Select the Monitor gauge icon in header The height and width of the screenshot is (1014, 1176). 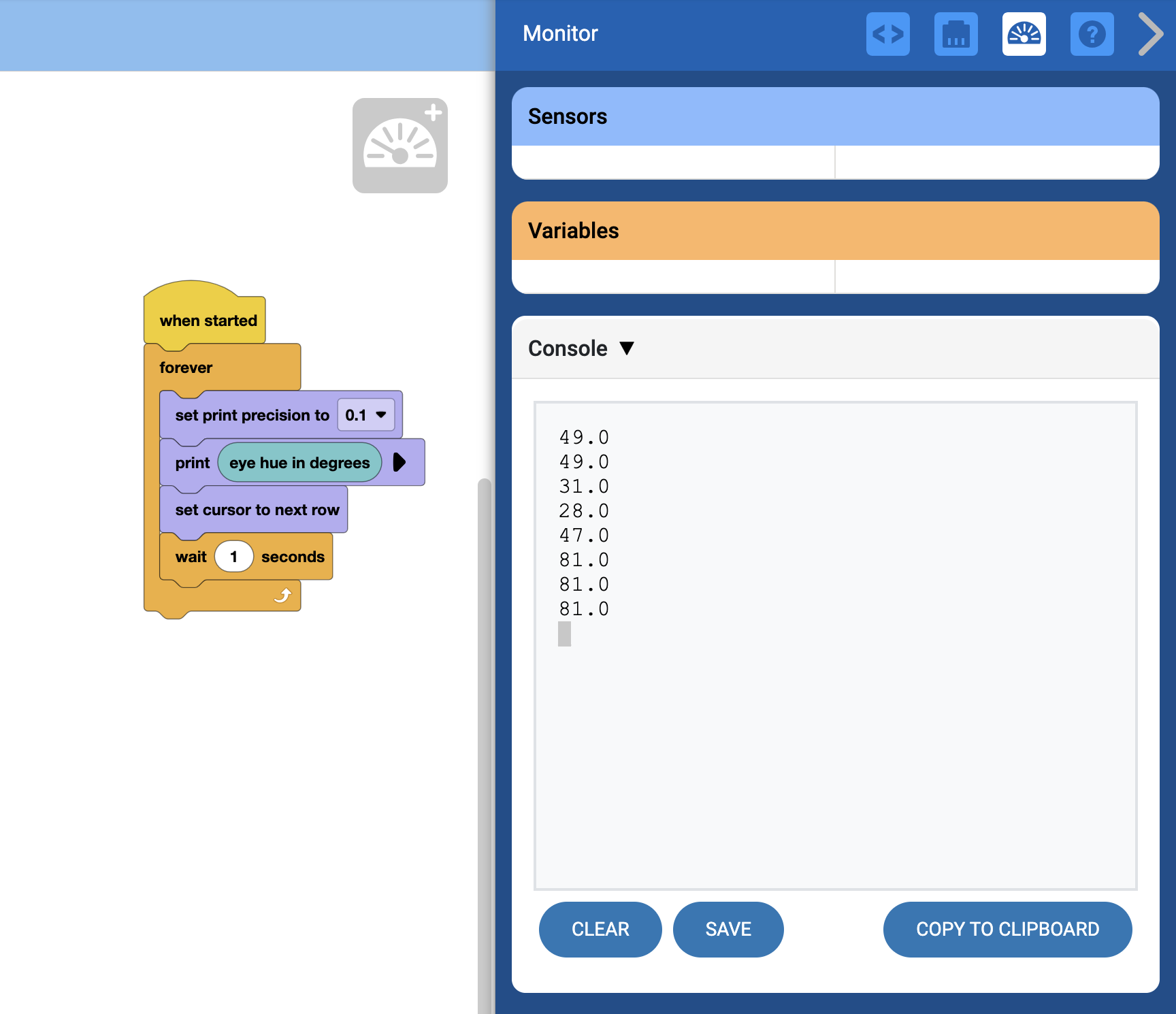click(x=1024, y=34)
